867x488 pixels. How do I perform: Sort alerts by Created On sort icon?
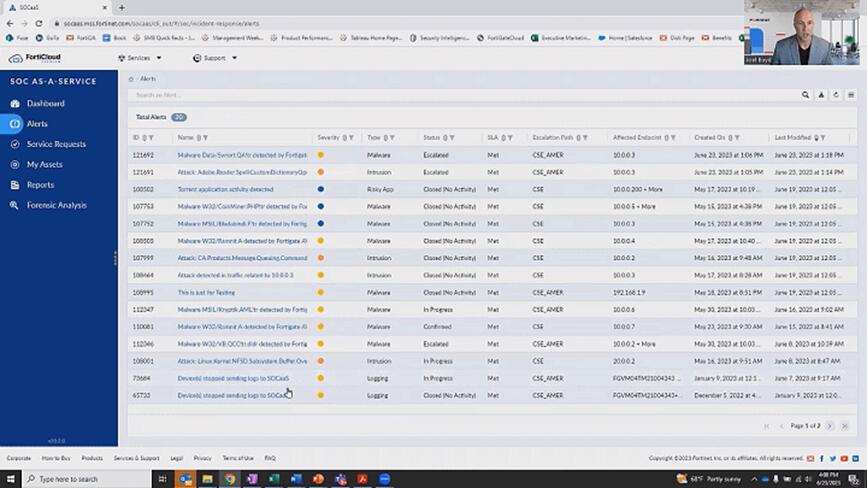(730, 138)
